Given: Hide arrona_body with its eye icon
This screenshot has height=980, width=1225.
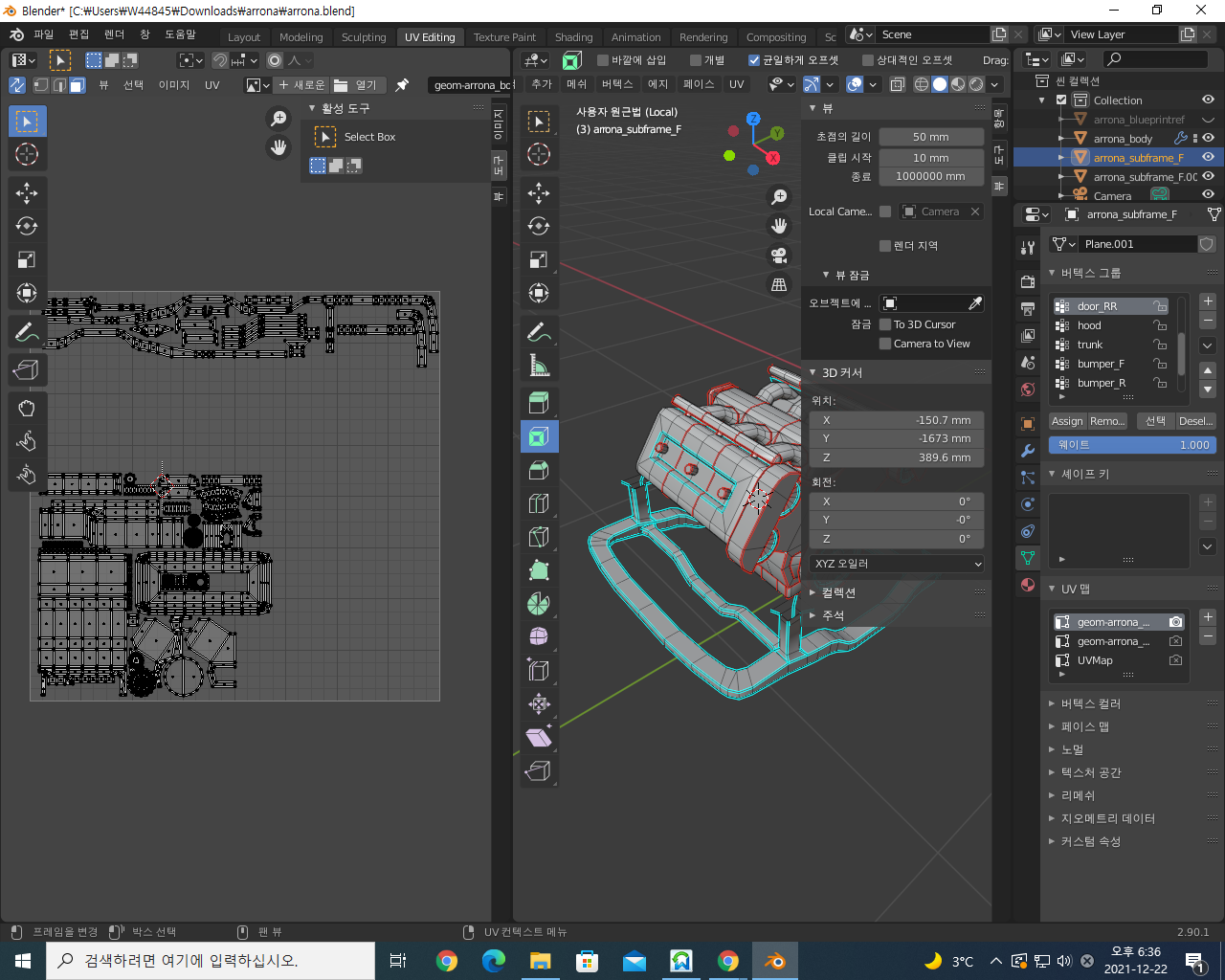Looking at the screenshot, I should click(1208, 139).
